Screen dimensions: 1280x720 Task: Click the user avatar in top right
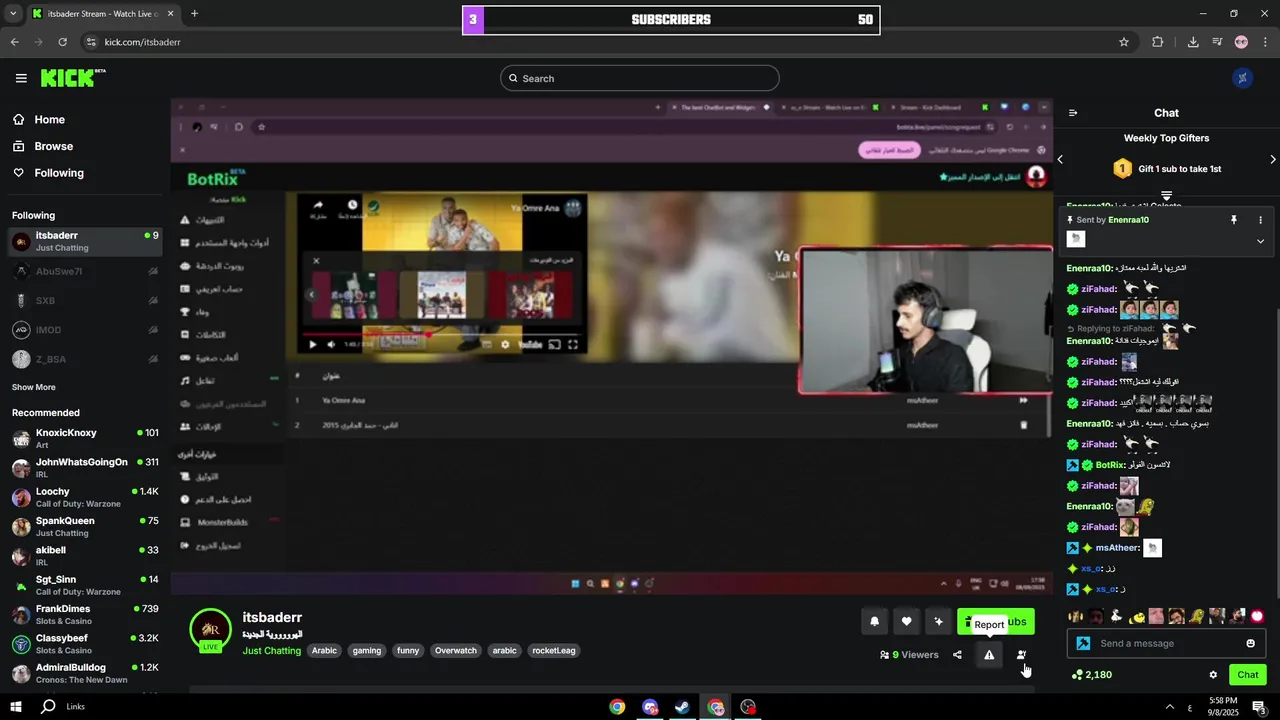coord(1243,78)
